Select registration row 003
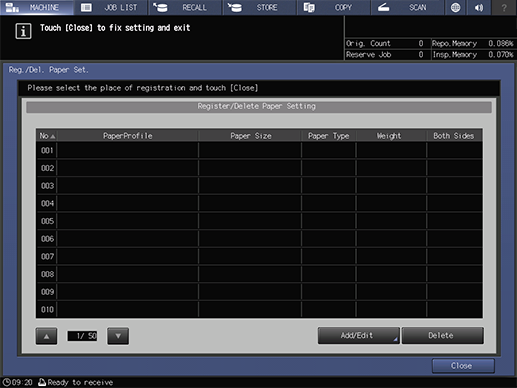Screen dimensions: 517x388 point(259,186)
